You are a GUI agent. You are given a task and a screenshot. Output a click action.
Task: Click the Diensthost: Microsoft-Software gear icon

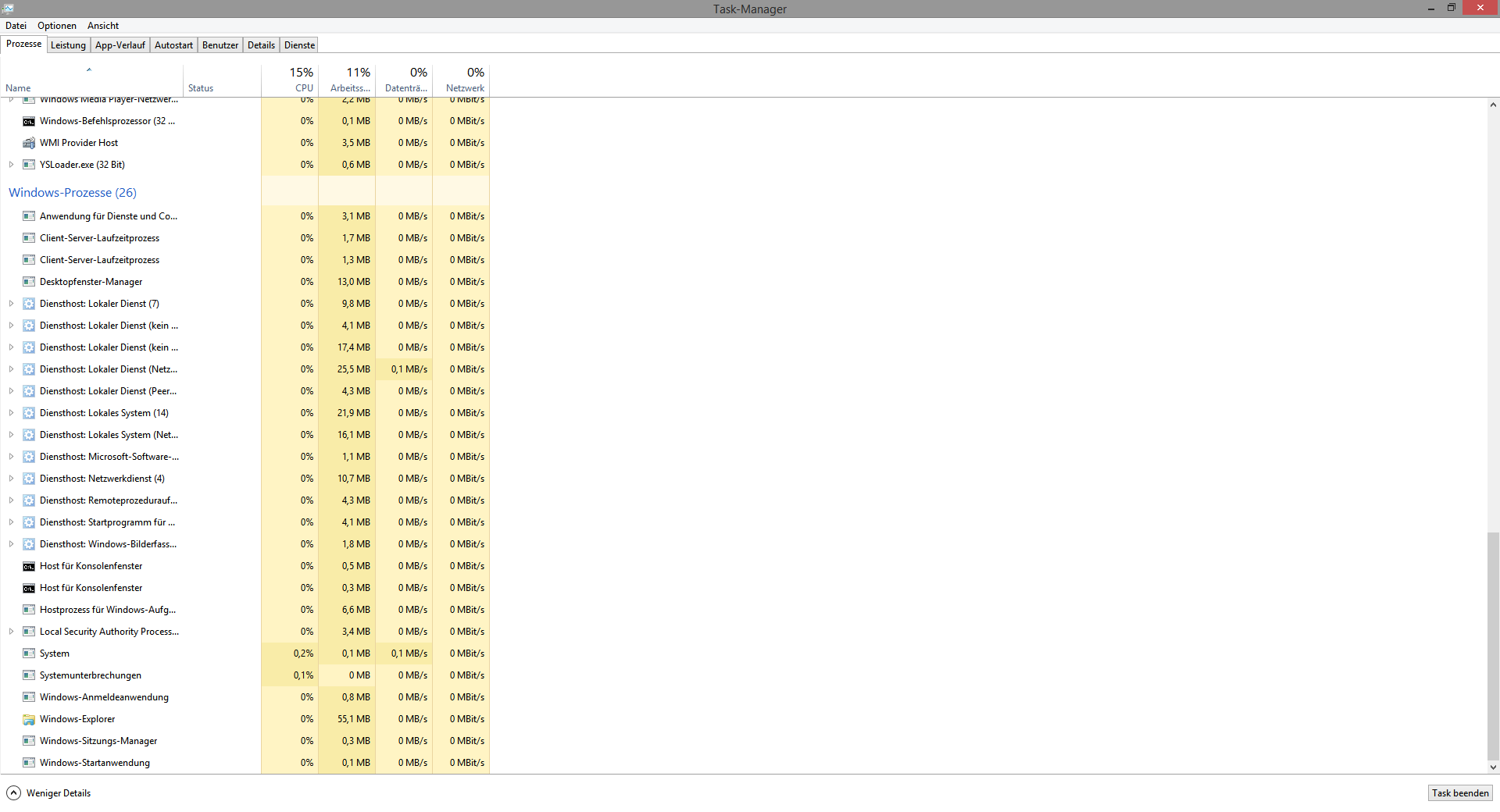tap(29, 457)
